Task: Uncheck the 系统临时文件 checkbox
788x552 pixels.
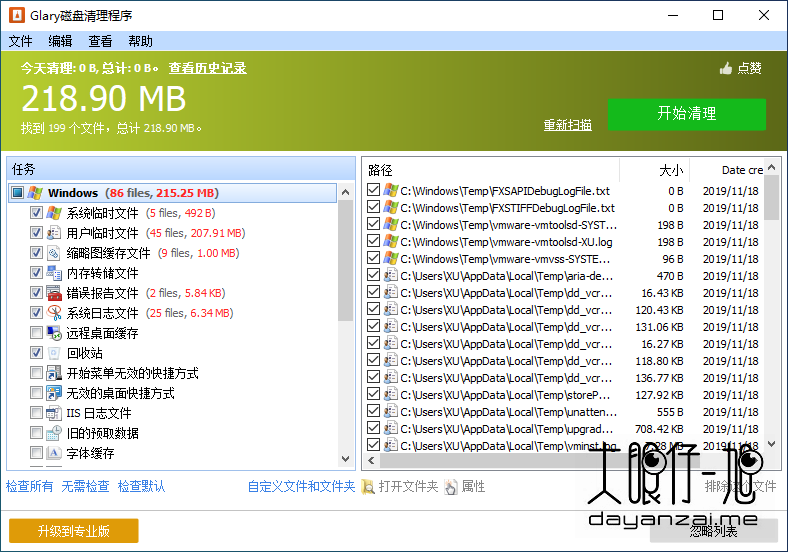Action: coord(36,213)
